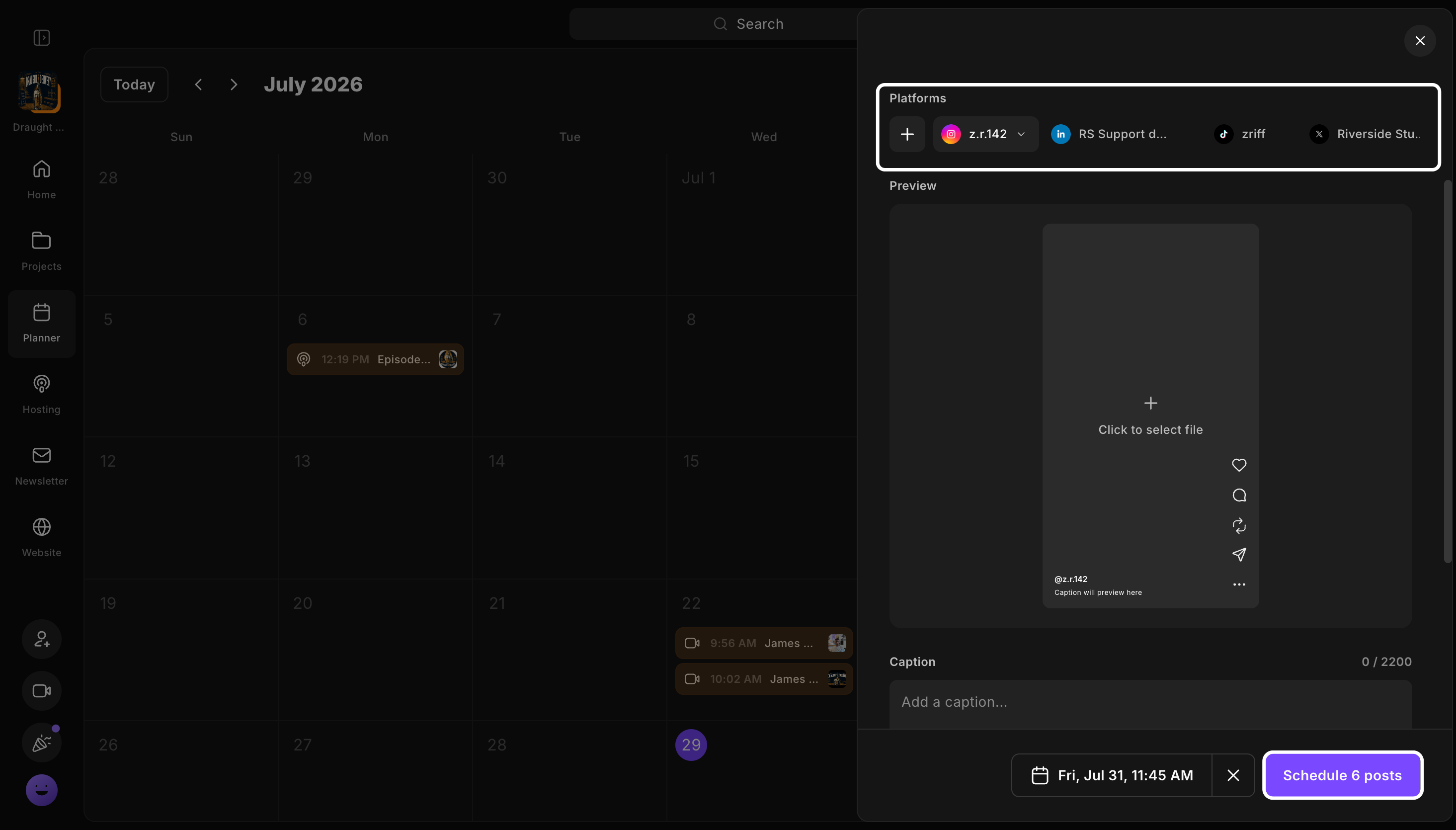Click the send paper plane icon
The image size is (1456, 830).
tap(1239, 555)
